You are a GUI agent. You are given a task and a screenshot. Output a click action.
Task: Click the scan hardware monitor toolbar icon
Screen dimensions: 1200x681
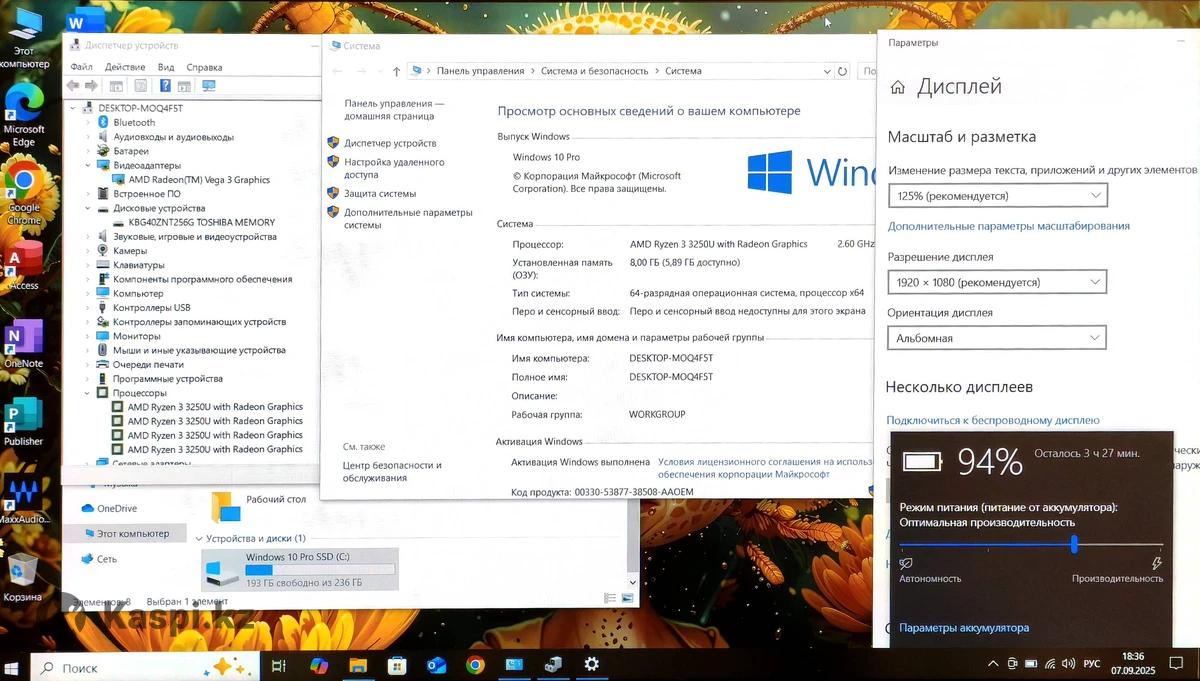(x=209, y=86)
